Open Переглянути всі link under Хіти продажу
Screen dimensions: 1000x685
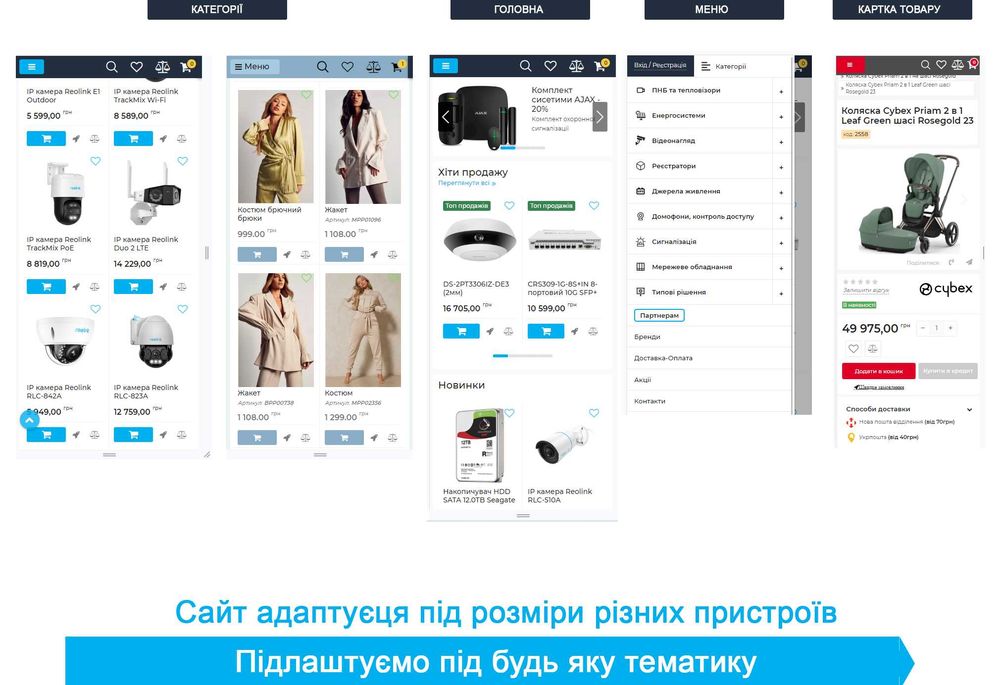[x=467, y=183]
